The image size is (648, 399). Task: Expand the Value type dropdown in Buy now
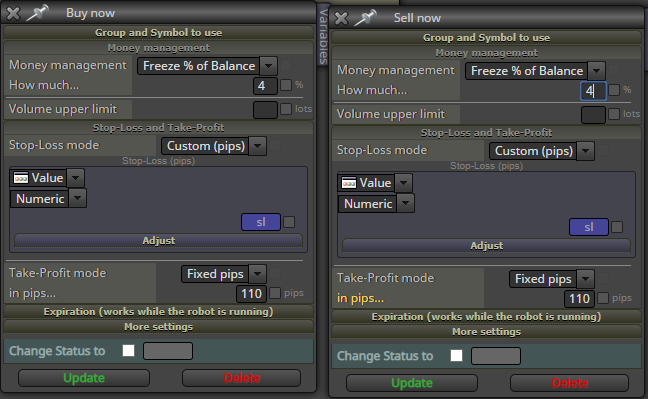75,178
